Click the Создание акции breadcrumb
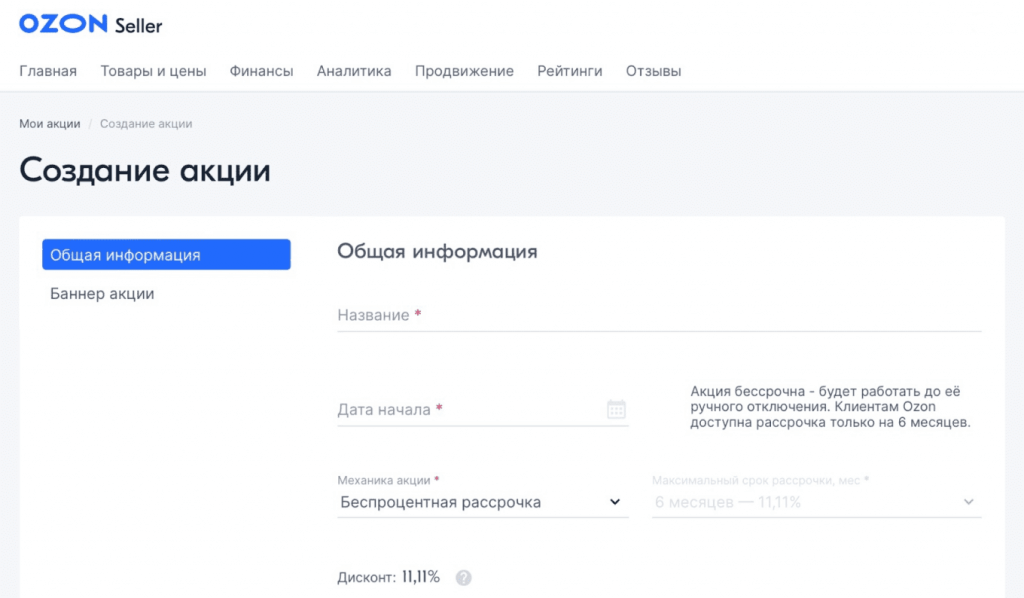Image resolution: width=1024 pixels, height=598 pixels. point(146,124)
